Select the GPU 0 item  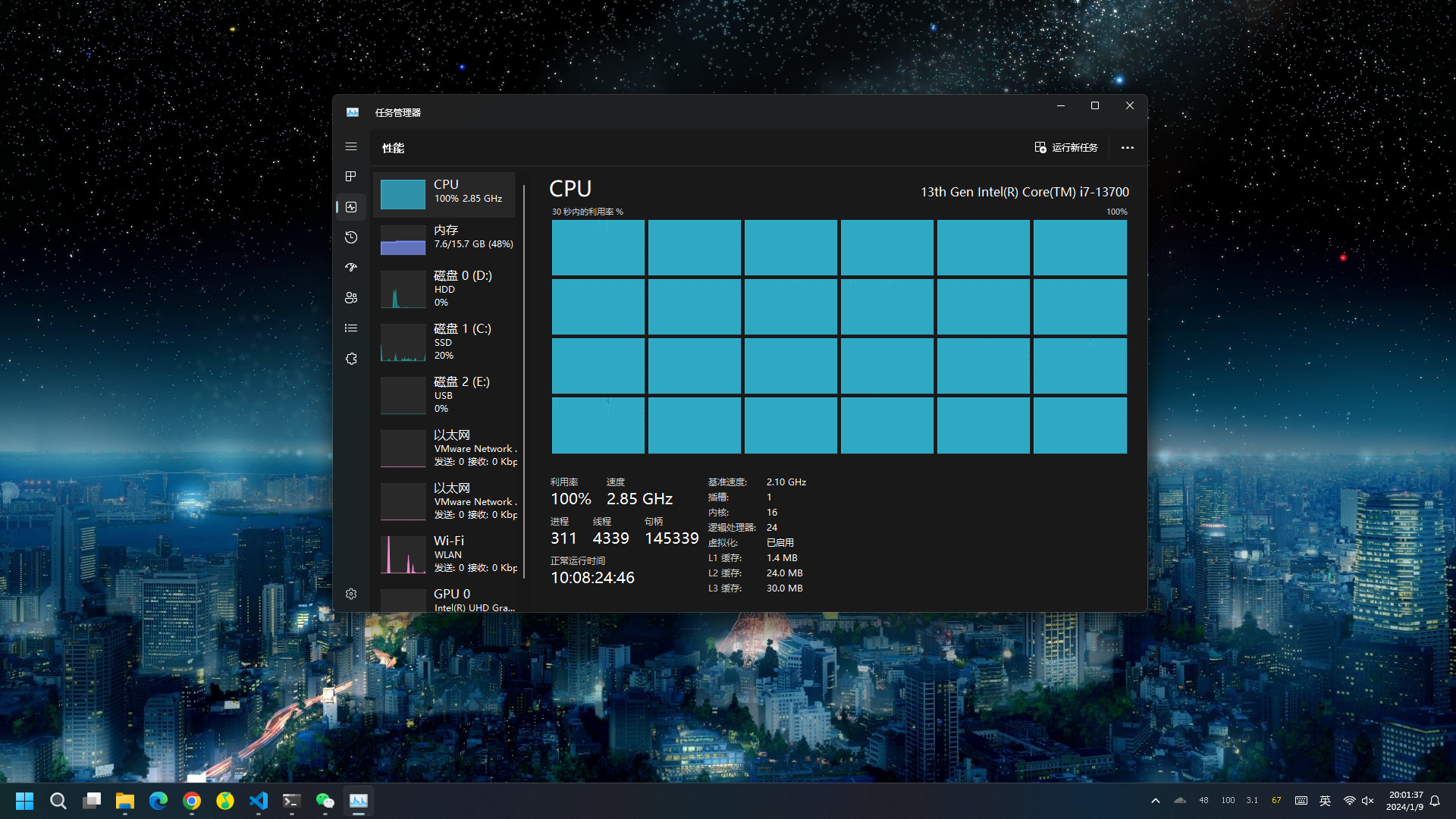coord(446,599)
